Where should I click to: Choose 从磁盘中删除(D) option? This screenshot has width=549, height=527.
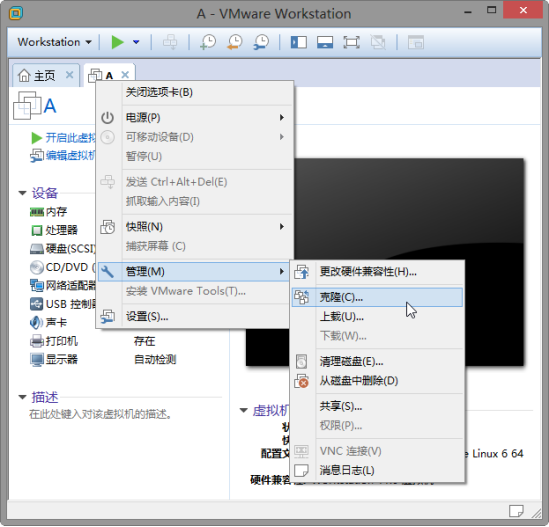tap(377, 381)
